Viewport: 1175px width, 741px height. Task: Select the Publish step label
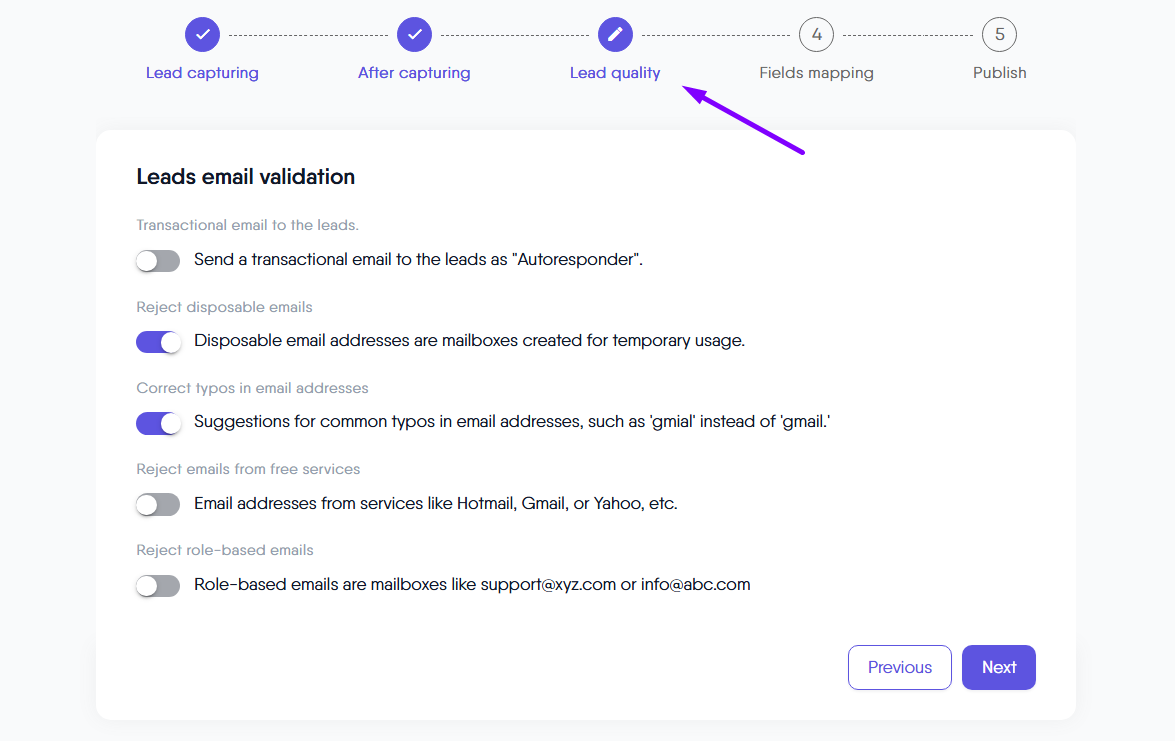click(x=999, y=73)
